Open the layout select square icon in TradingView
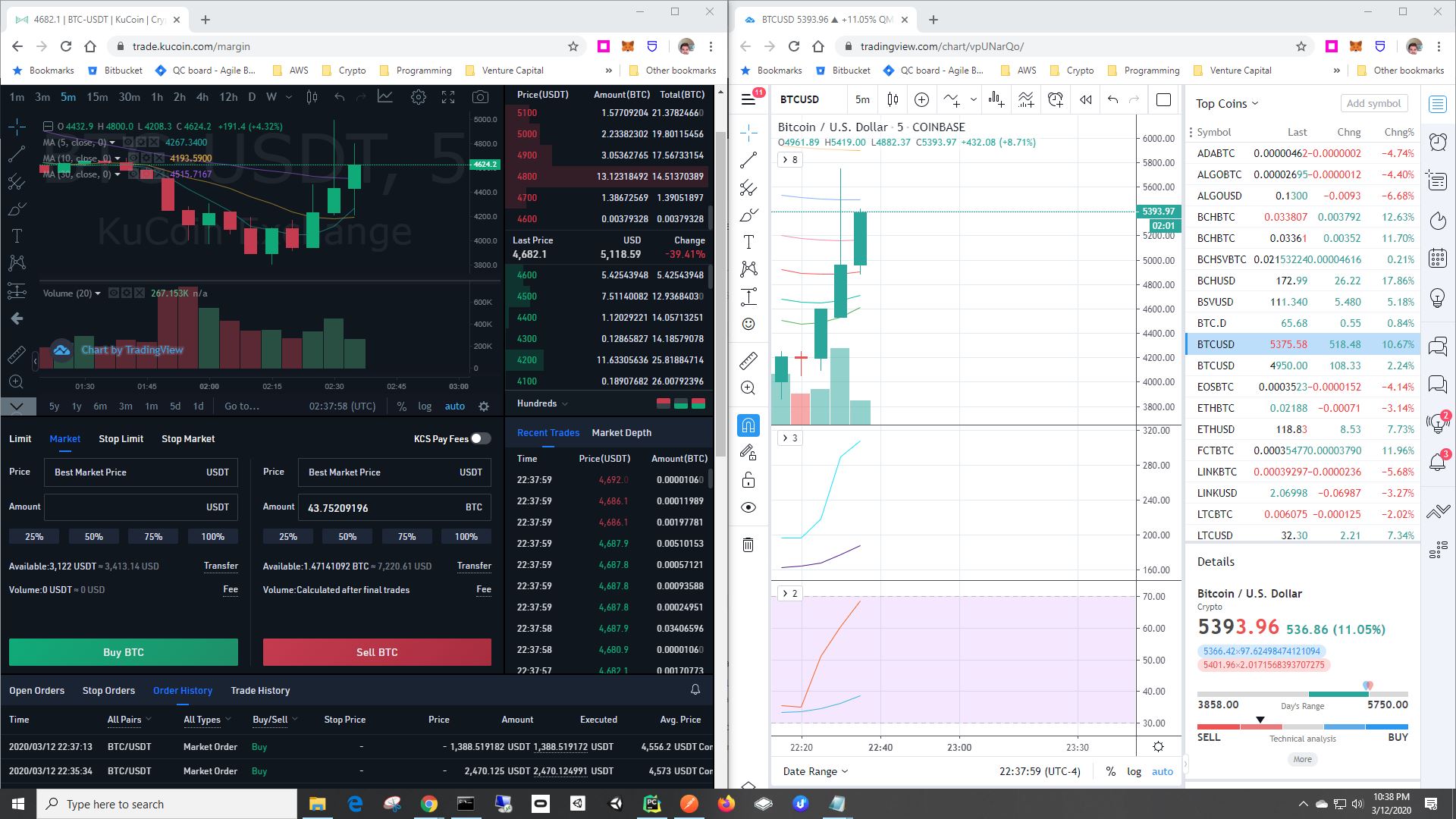This screenshot has height=819, width=1456. pyautogui.click(x=1163, y=99)
